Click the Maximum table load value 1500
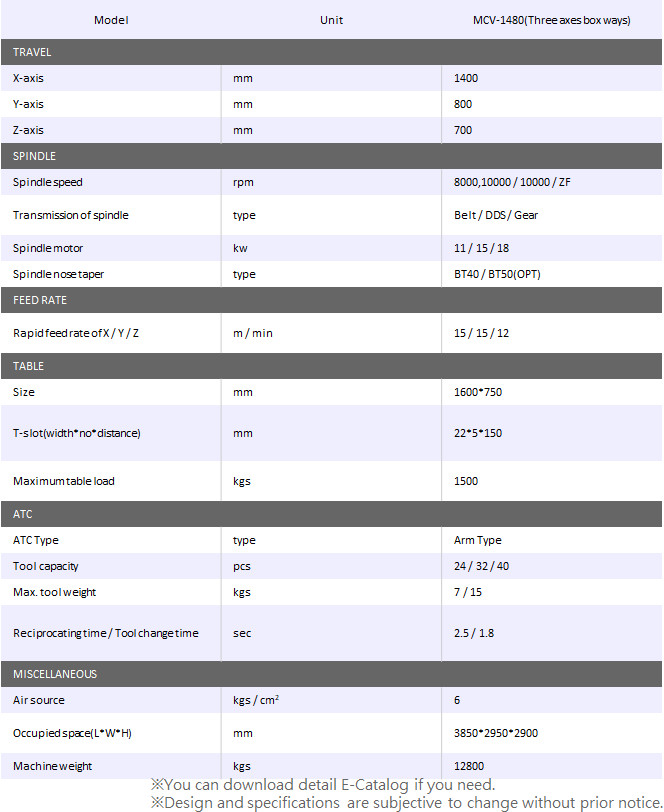This screenshot has height=812, width=664. tap(466, 481)
